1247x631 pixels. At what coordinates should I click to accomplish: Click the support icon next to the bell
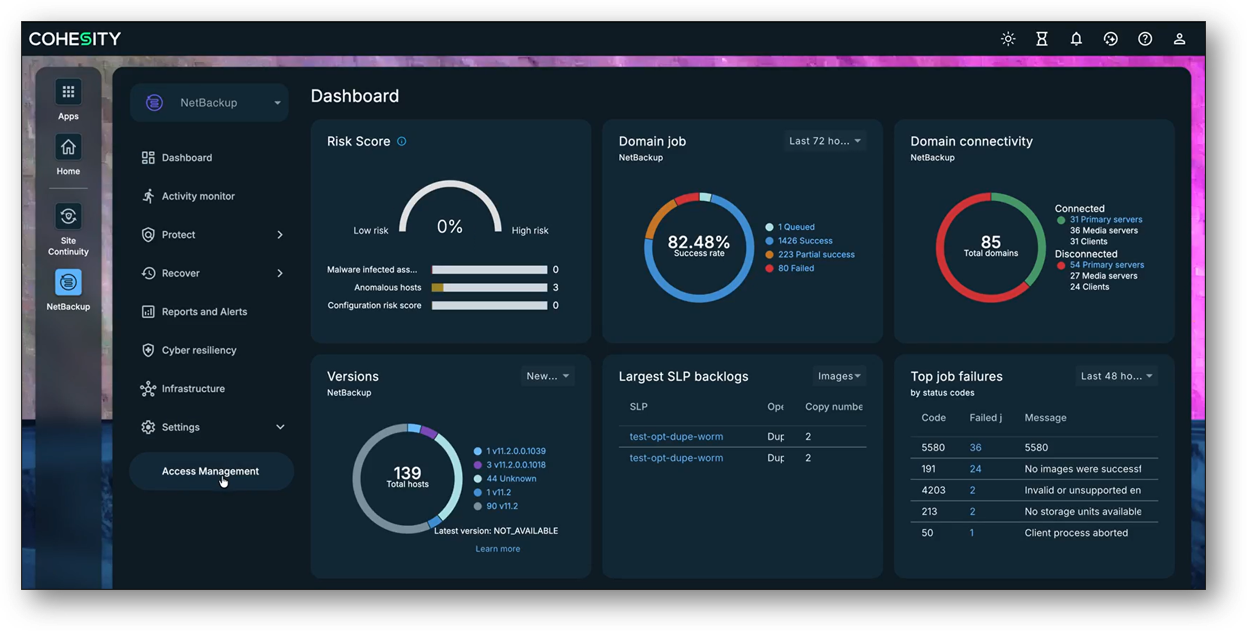point(1111,39)
